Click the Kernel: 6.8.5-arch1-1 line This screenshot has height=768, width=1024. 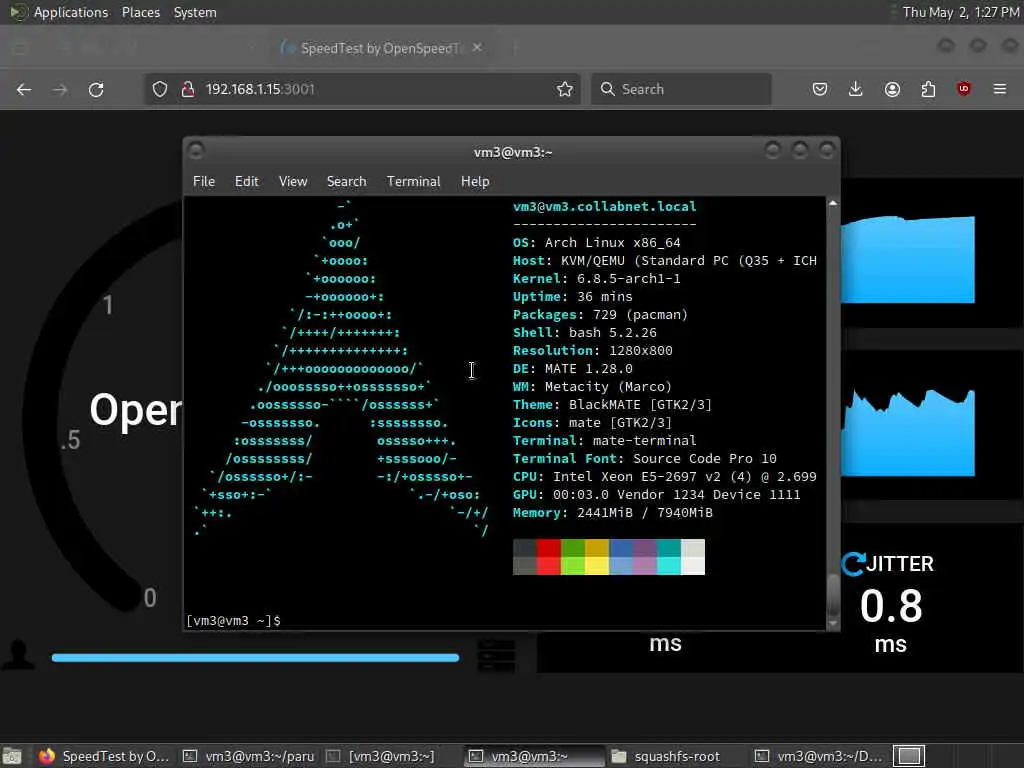(597, 279)
